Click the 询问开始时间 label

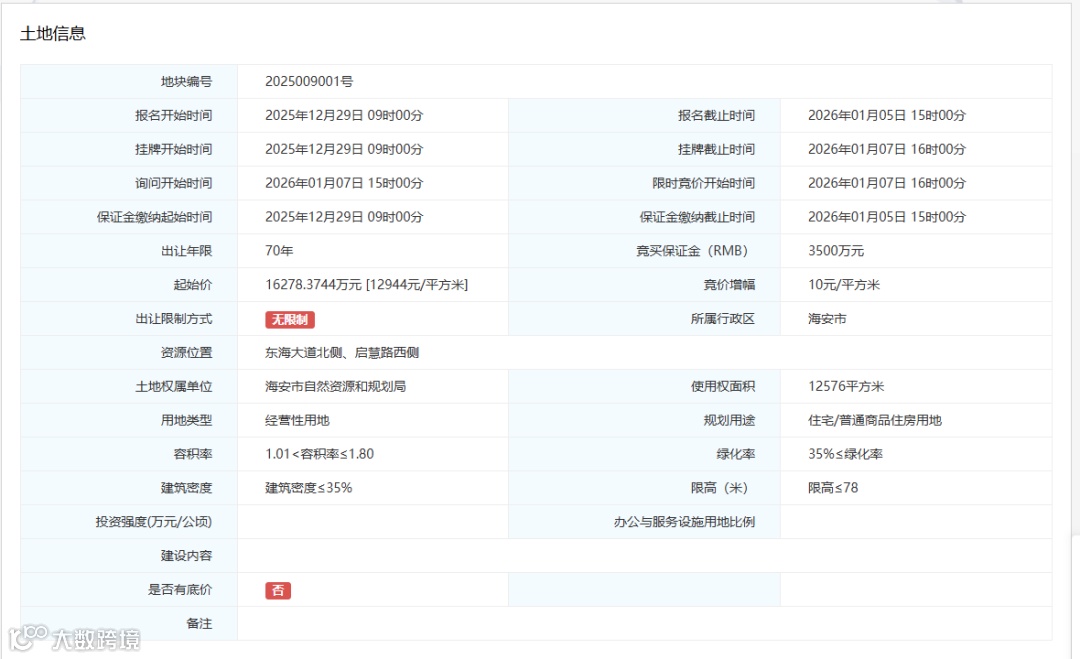tap(174, 182)
